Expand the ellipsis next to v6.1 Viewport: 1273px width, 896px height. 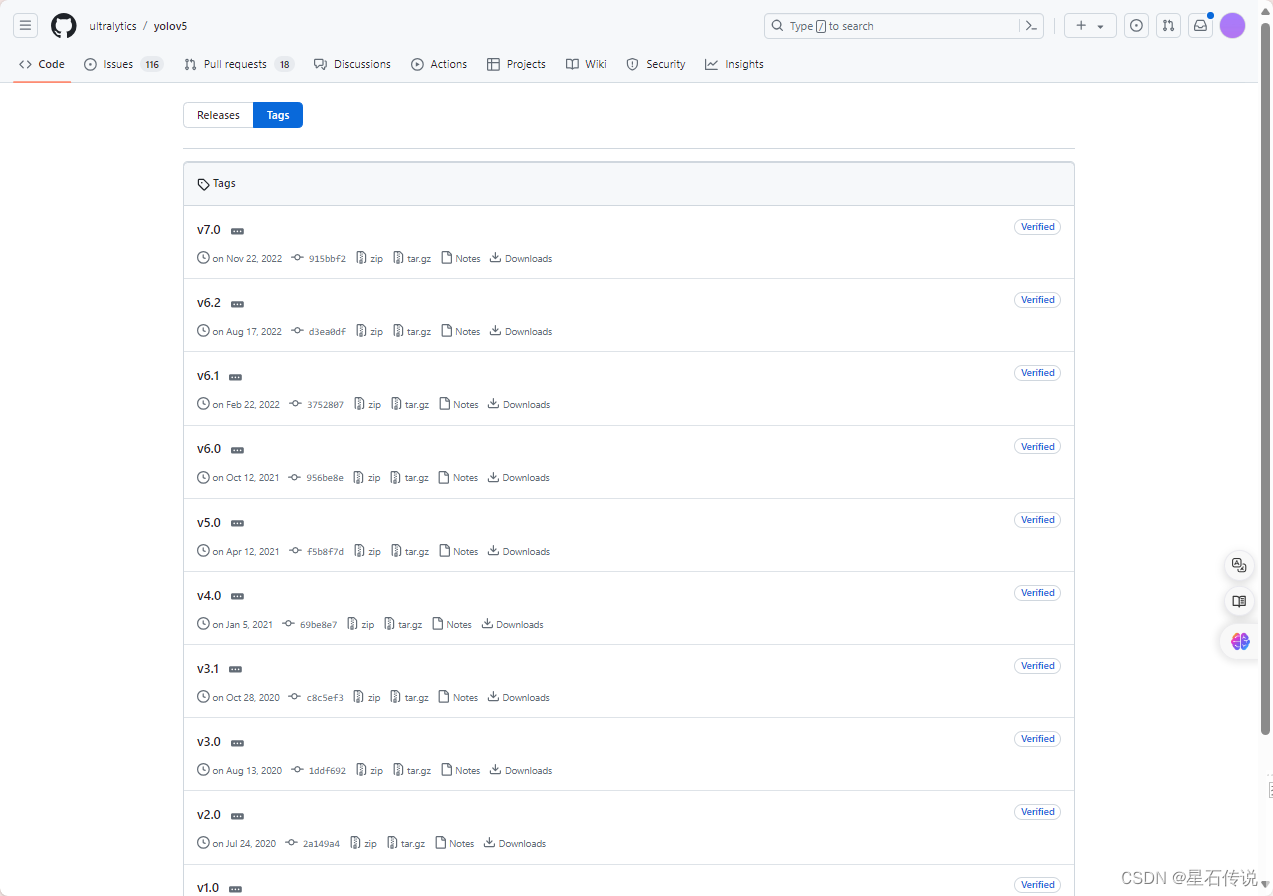point(235,377)
